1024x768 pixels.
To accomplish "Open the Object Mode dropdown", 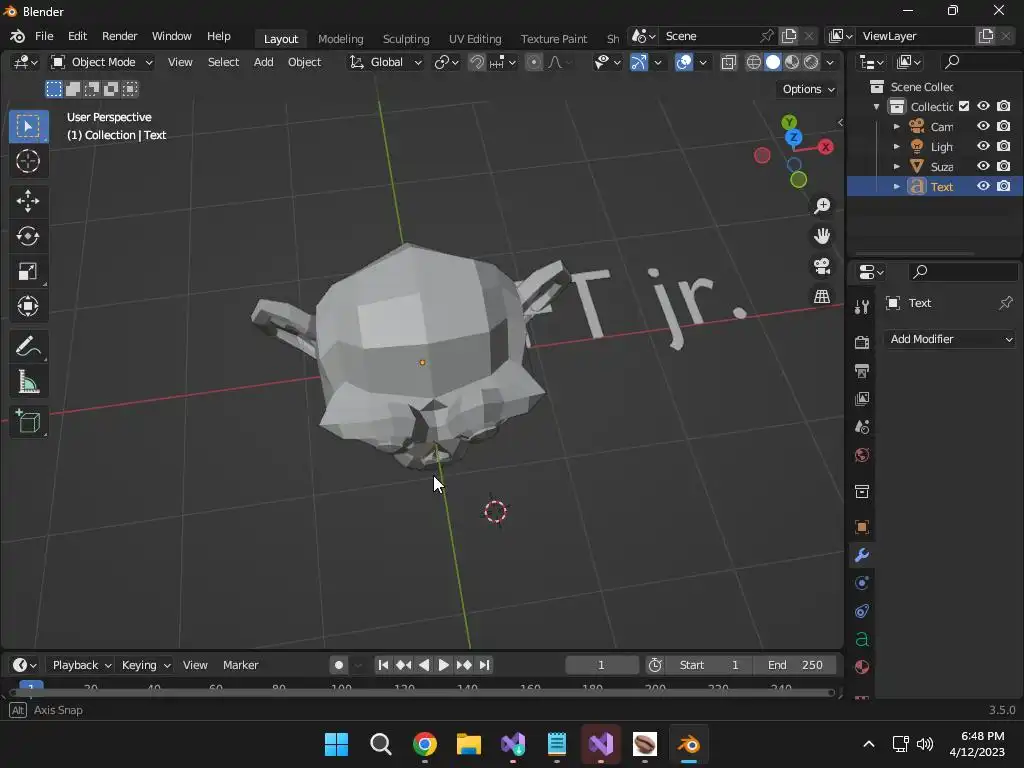I will [102, 62].
